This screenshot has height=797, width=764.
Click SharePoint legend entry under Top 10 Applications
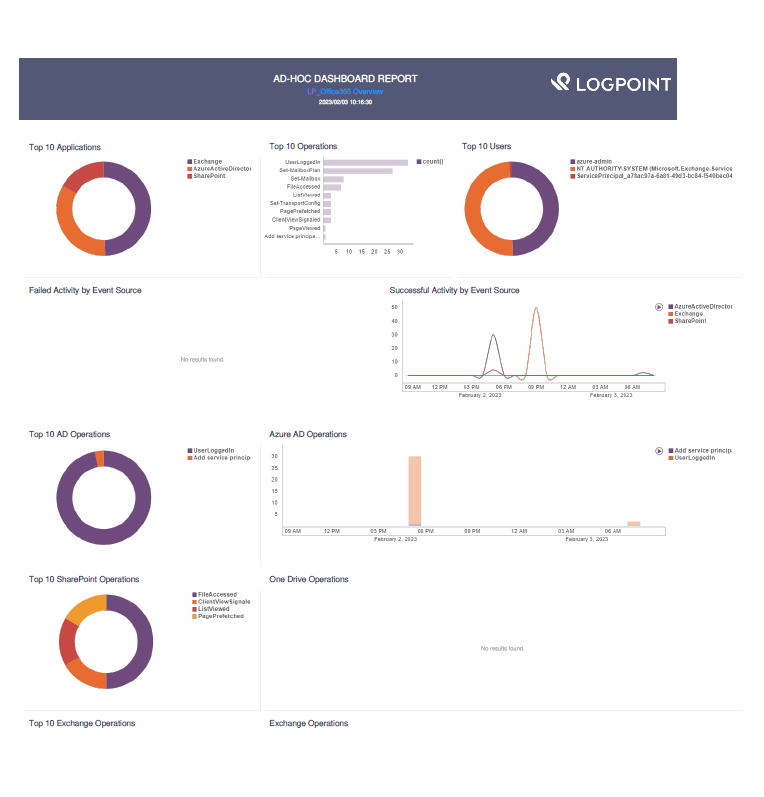point(206,176)
